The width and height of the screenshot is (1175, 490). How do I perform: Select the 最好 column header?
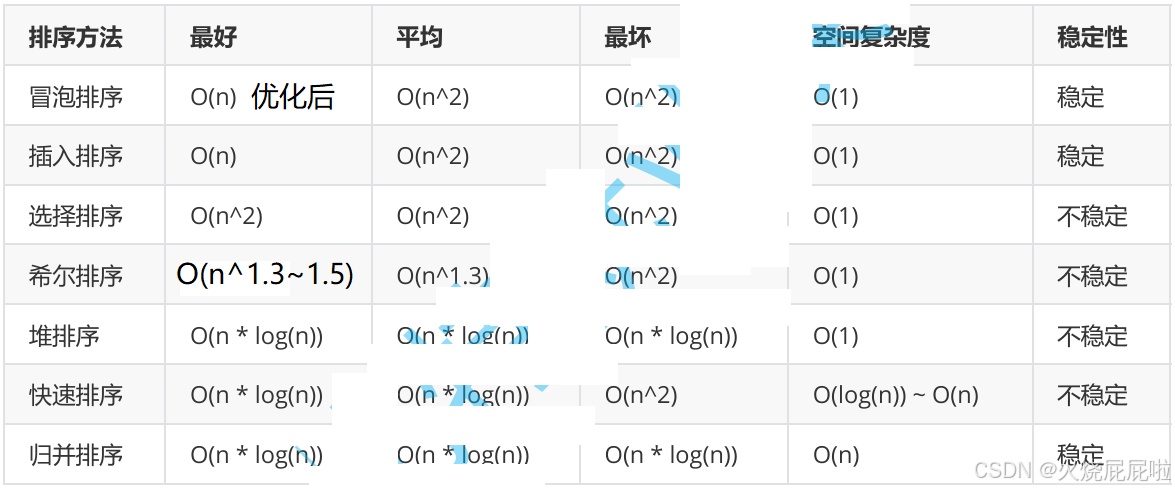pyautogui.click(x=214, y=37)
